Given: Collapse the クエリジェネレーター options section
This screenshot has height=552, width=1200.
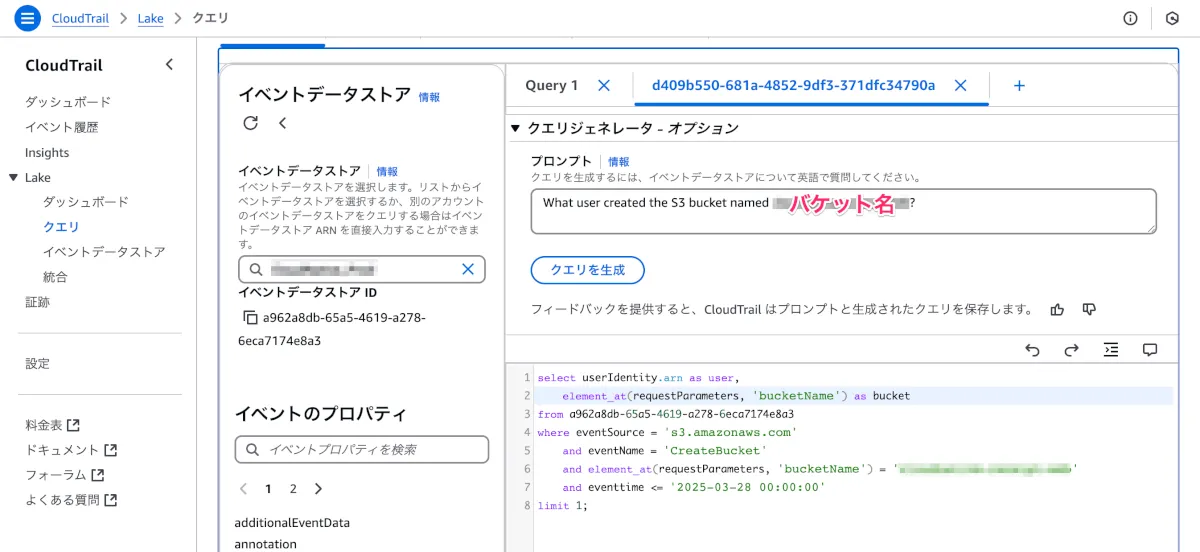Looking at the screenshot, I should click(515, 128).
